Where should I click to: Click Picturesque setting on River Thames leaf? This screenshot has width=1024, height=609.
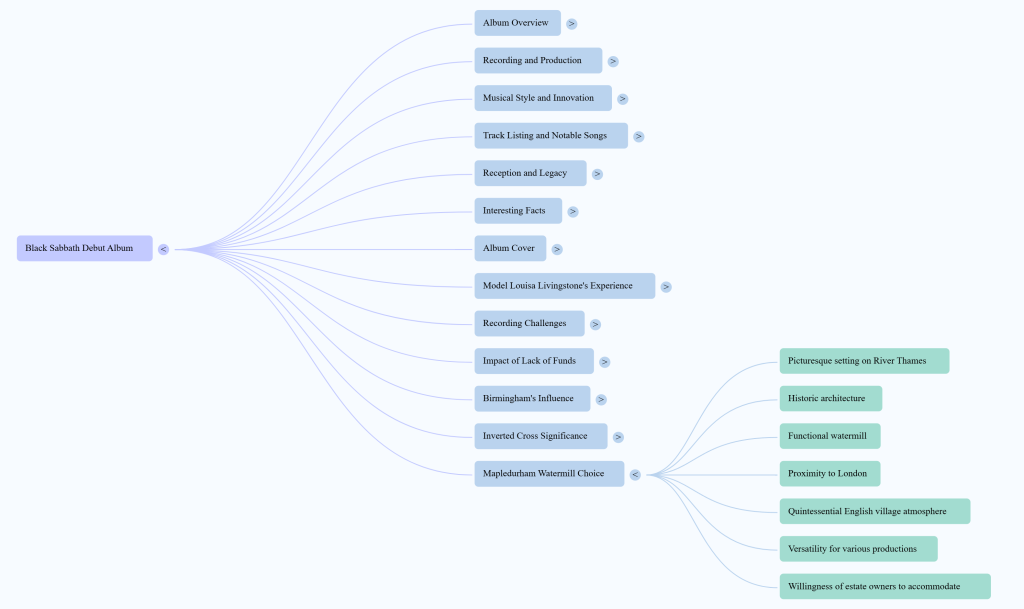click(x=864, y=361)
